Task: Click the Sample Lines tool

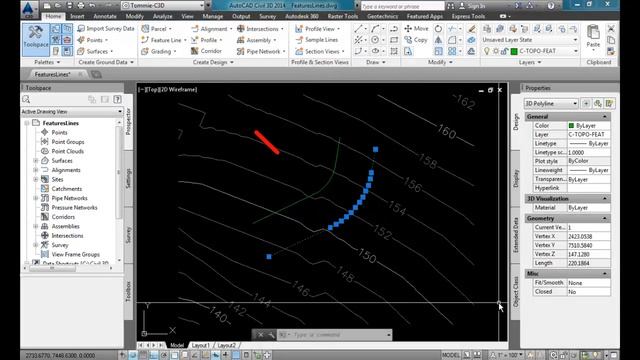Action: [x=317, y=40]
